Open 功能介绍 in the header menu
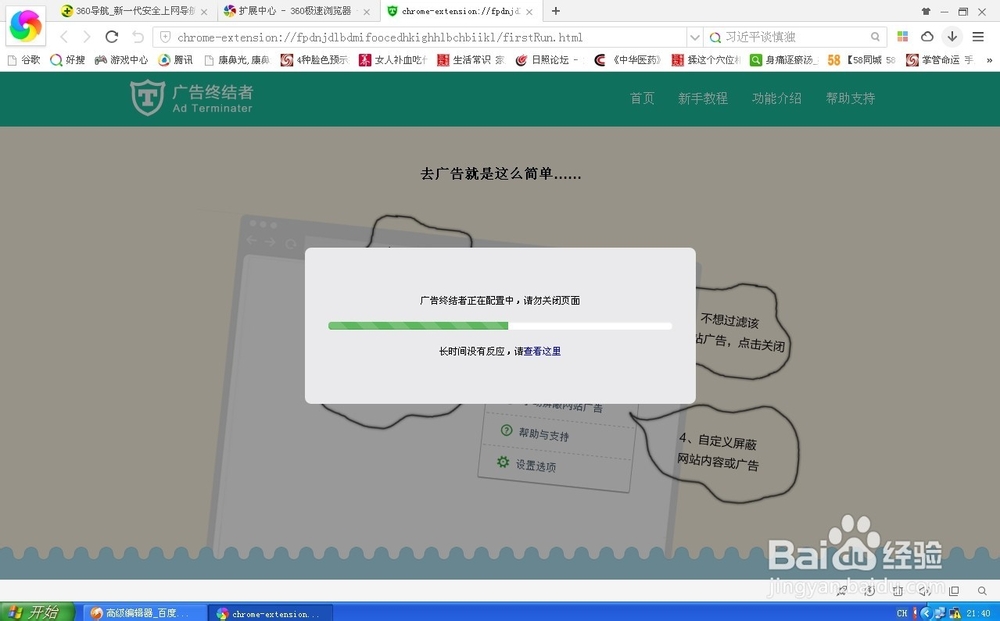1000x621 pixels. (x=777, y=98)
